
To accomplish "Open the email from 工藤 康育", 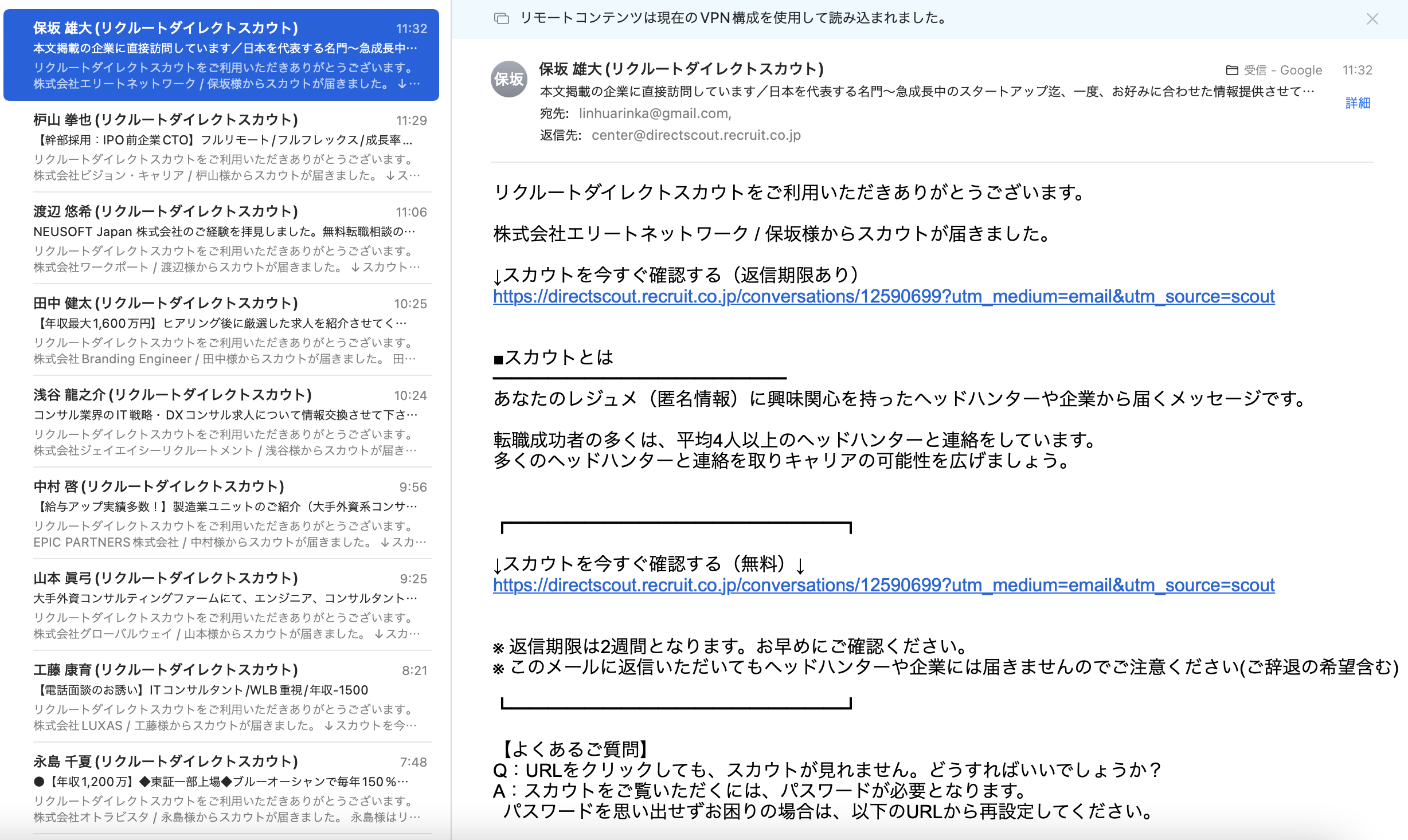I will click(221, 697).
